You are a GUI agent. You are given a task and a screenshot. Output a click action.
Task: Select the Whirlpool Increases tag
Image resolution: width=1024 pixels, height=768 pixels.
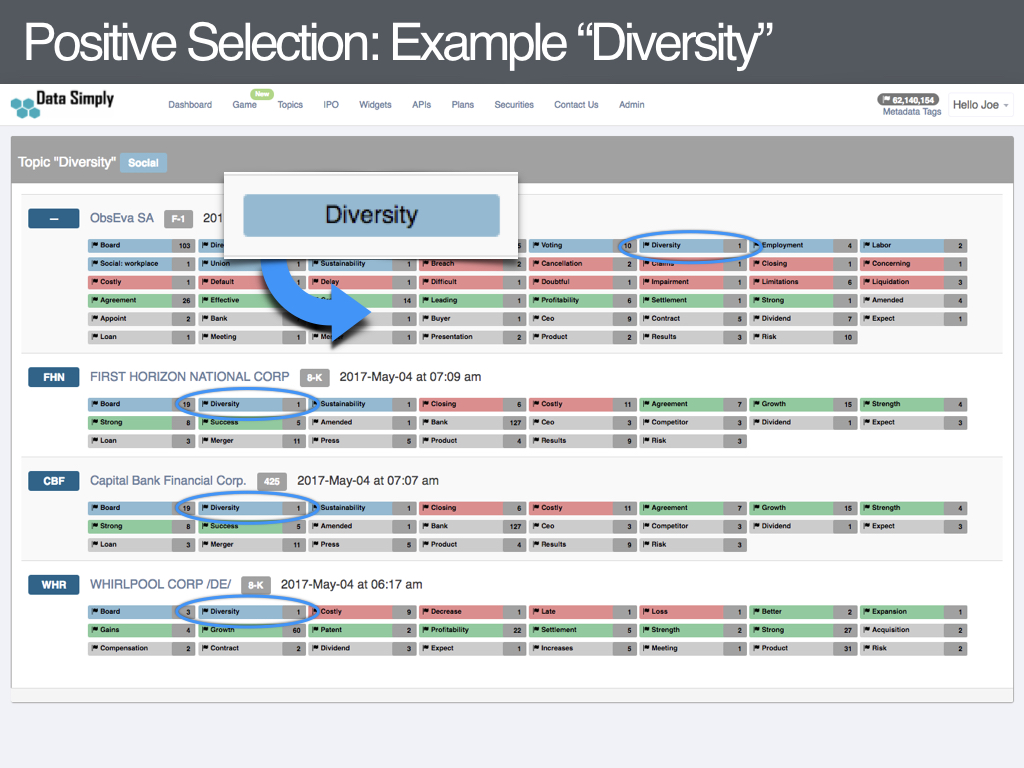(582, 648)
